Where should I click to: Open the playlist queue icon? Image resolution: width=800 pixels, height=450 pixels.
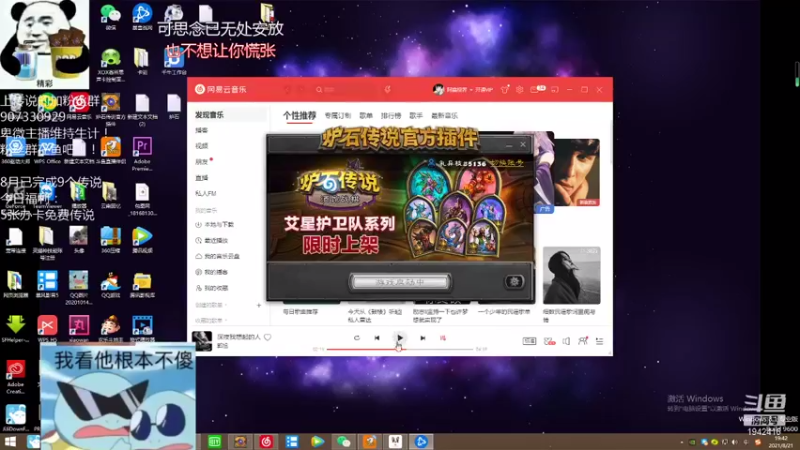599,341
